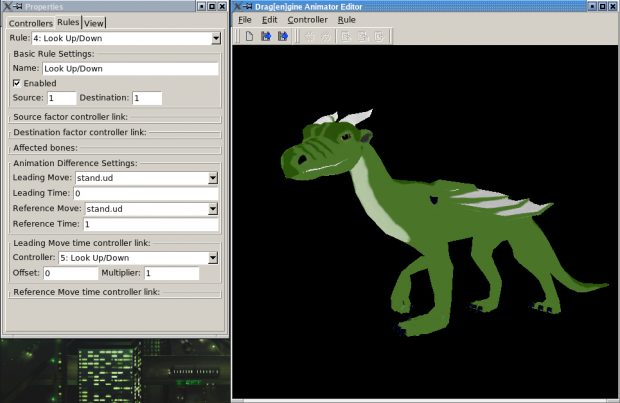
Task: Open the Rule menu
Action: [347, 20]
